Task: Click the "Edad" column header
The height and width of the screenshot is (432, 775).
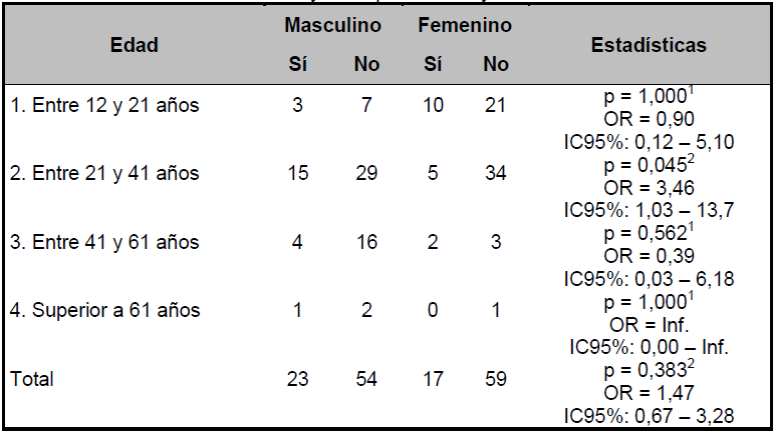Action: click(x=135, y=44)
